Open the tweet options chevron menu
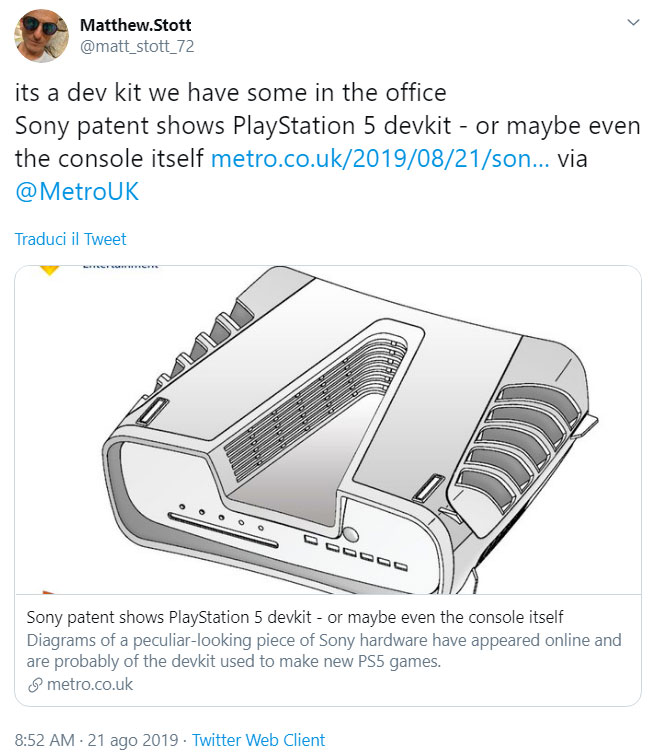 point(633,23)
